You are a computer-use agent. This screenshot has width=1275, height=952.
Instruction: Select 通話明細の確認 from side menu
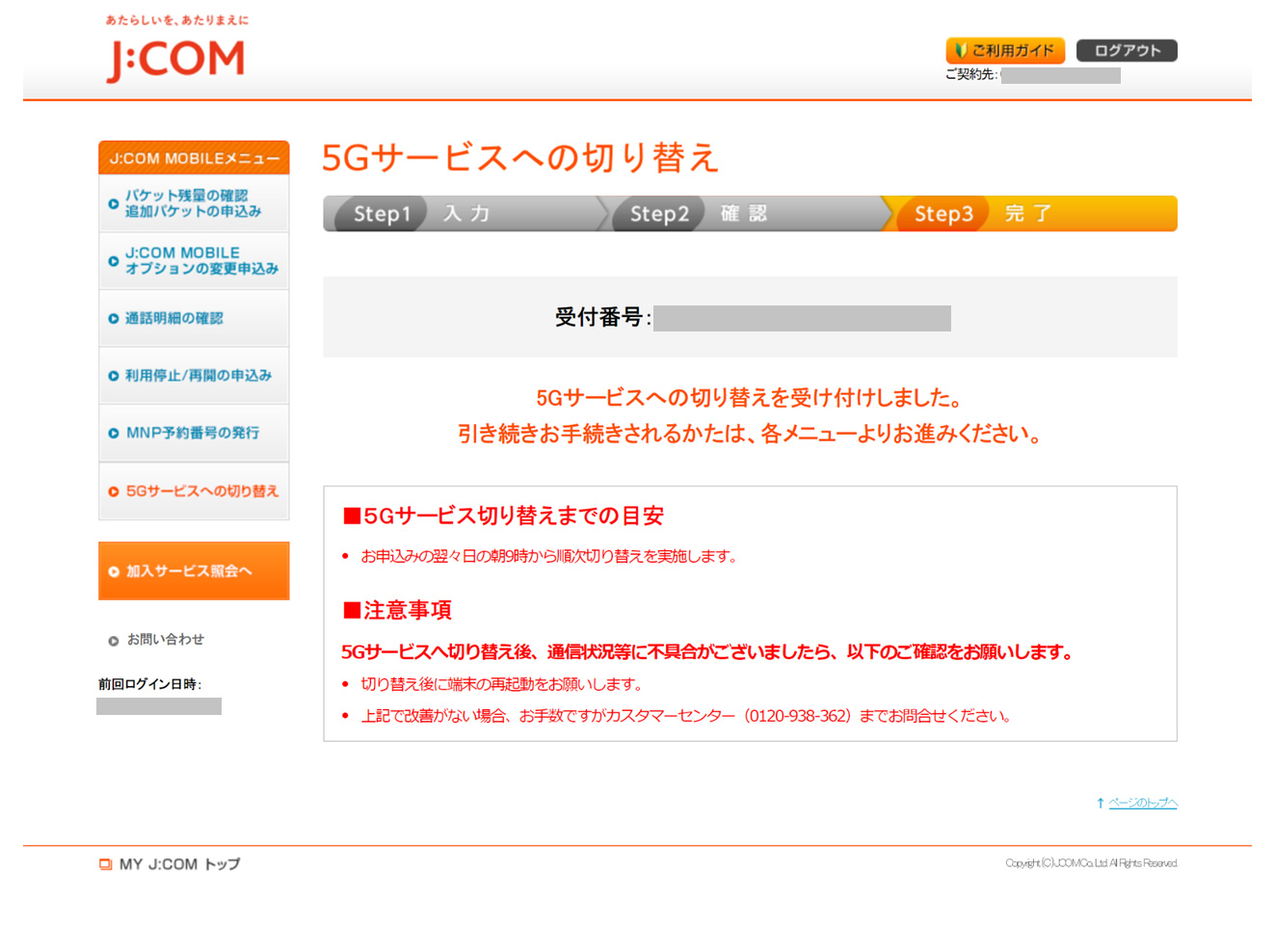pyautogui.click(x=194, y=318)
